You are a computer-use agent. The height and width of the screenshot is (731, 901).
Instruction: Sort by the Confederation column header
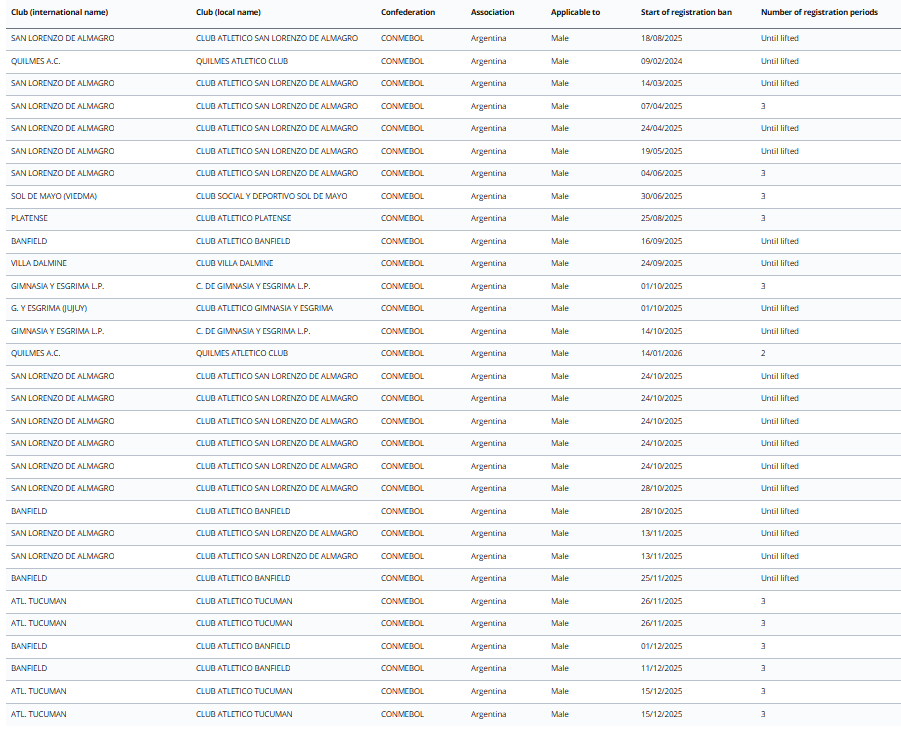[408, 12]
